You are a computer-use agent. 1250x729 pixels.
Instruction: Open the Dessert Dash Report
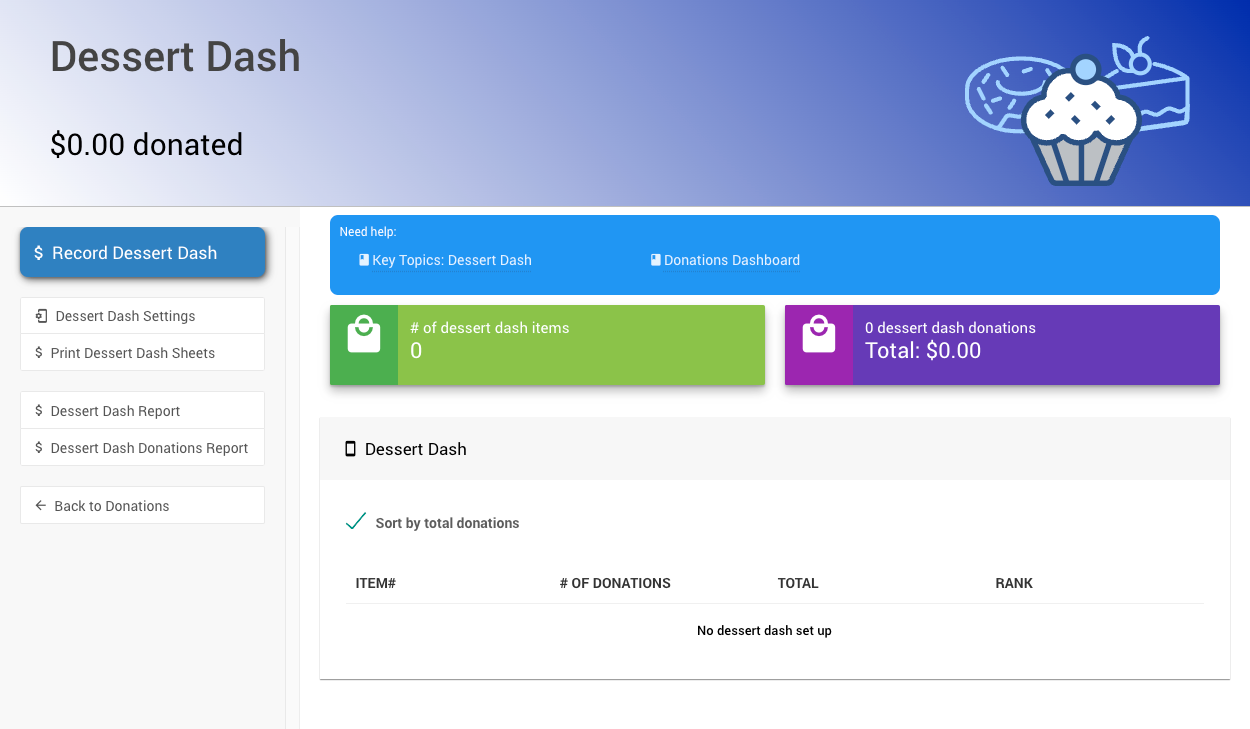(x=115, y=411)
